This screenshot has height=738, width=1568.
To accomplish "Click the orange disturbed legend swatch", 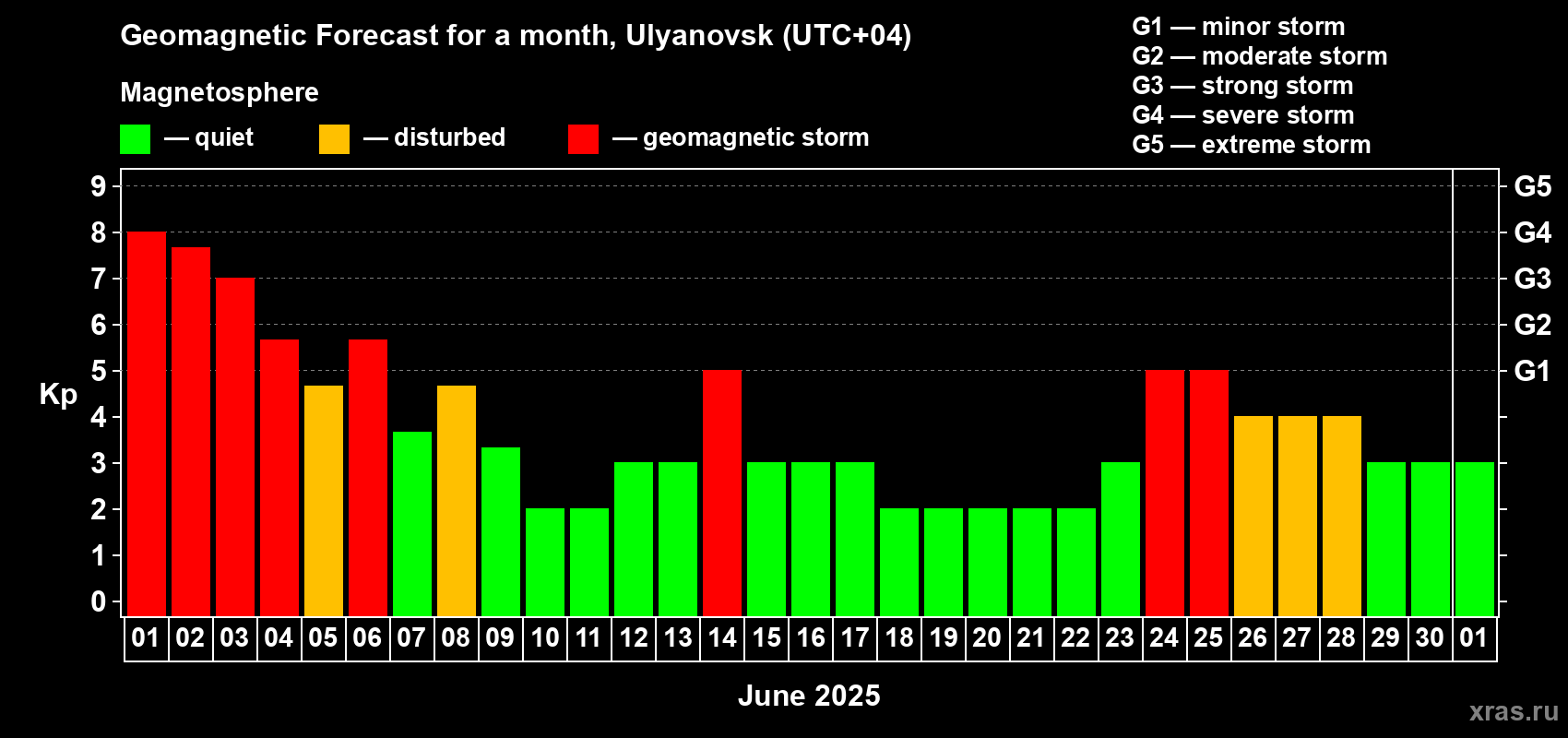I will 335,139.
